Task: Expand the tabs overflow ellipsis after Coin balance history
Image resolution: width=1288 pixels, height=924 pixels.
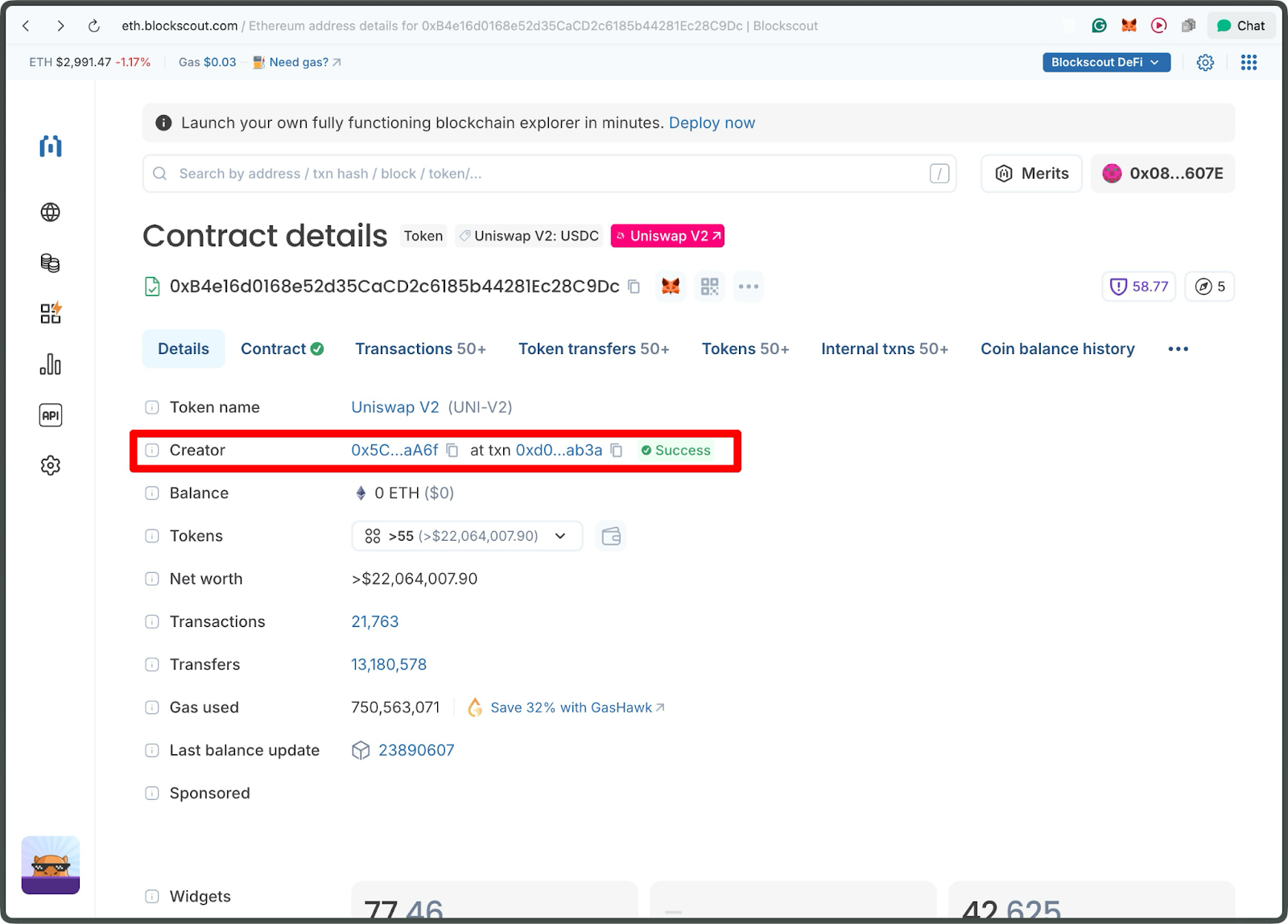Action: coord(1177,349)
